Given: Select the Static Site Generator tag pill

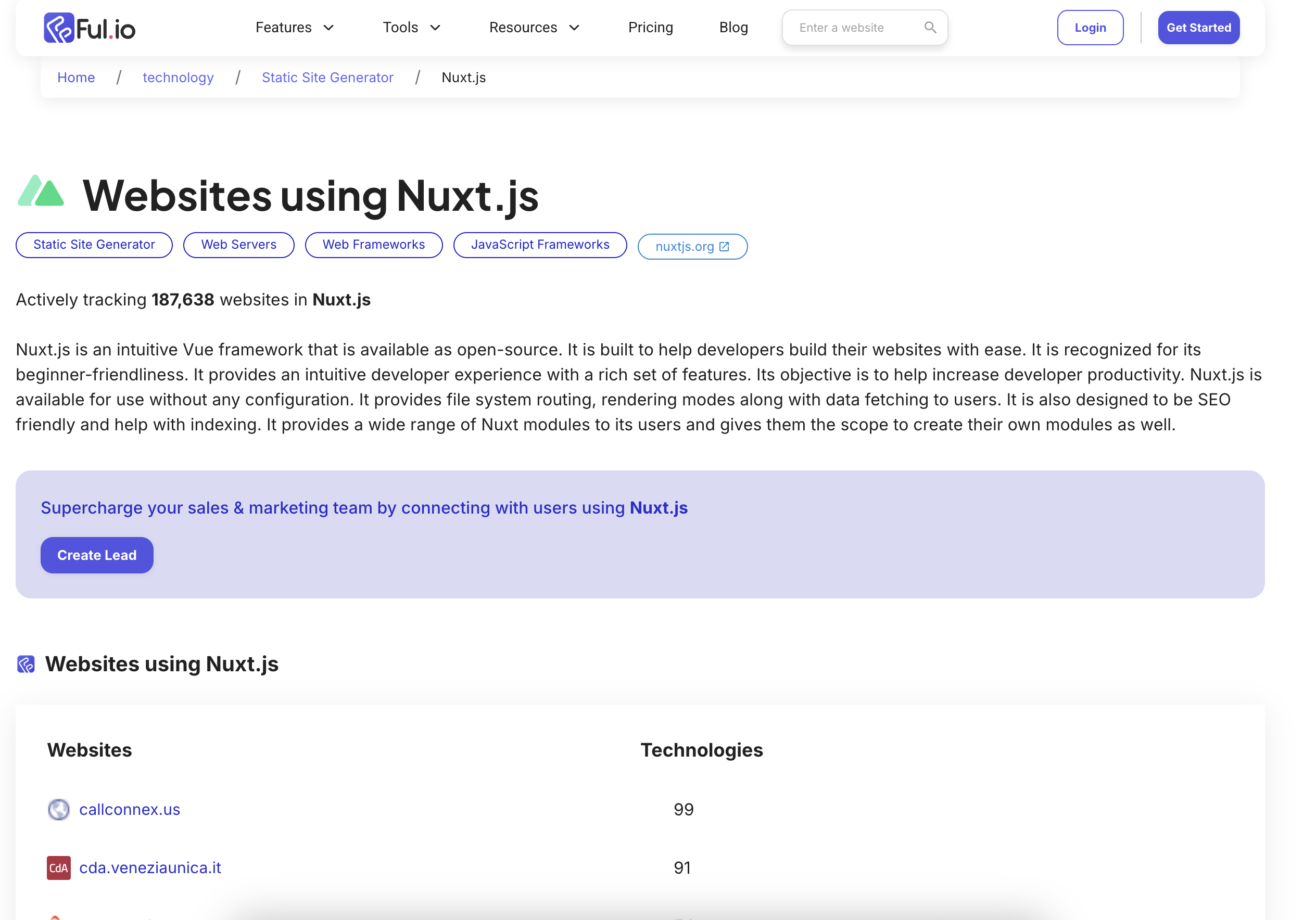Looking at the screenshot, I should pyautogui.click(x=94, y=245).
